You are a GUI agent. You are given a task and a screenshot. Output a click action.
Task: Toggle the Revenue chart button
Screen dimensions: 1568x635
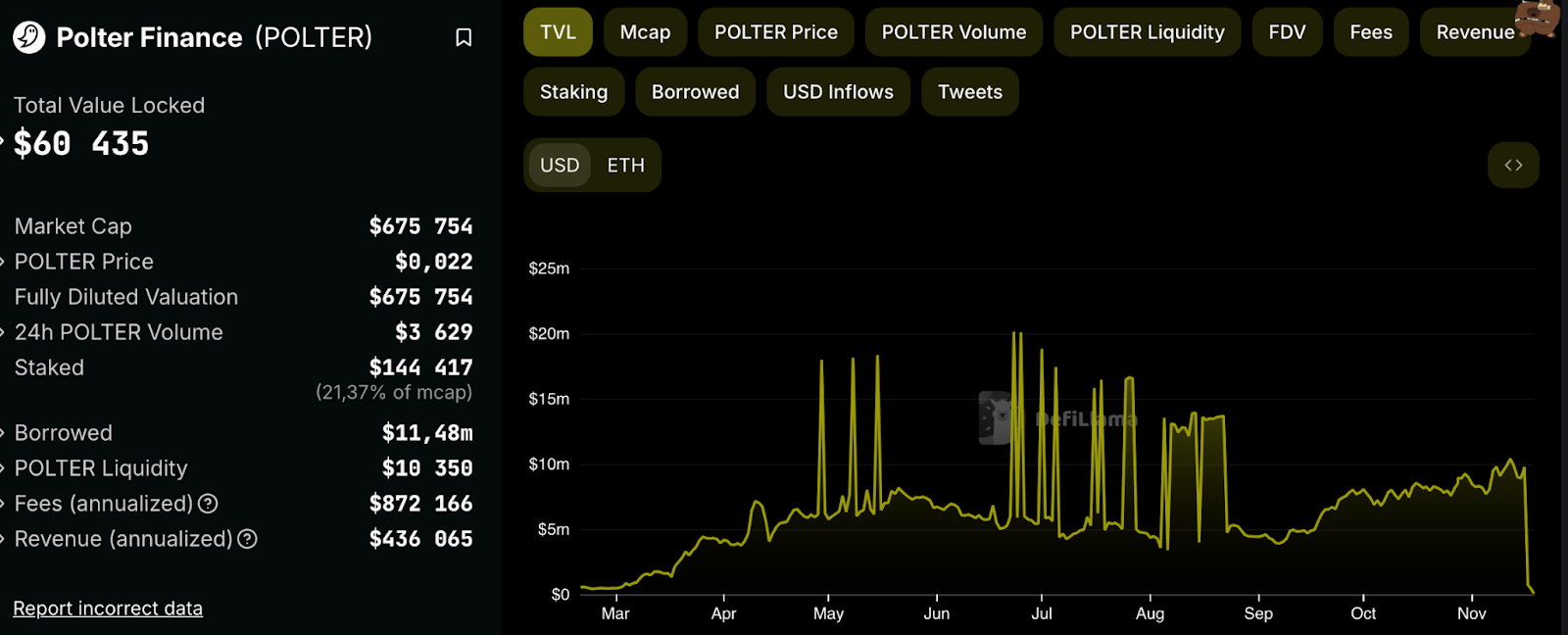[1475, 32]
